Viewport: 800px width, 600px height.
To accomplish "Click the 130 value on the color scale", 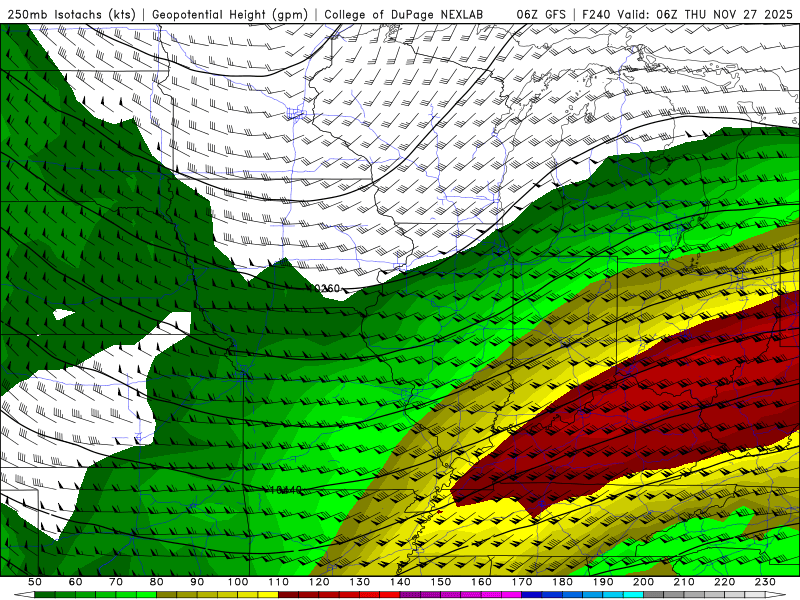I will (x=360, y=582).
